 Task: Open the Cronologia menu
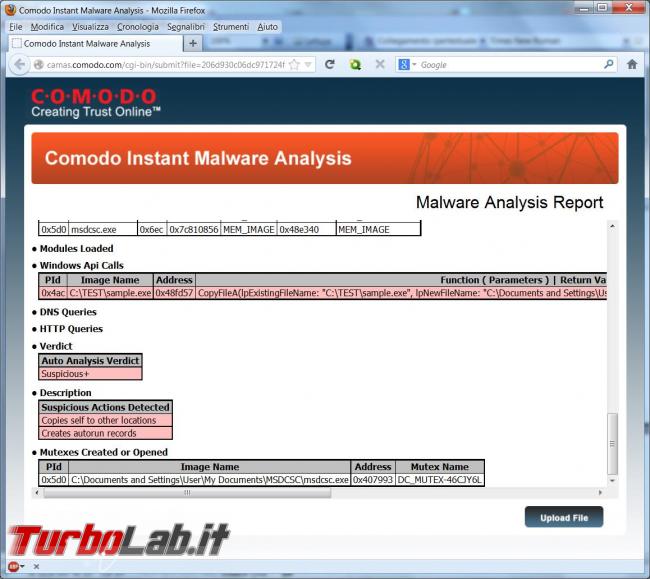coord(138,27)
